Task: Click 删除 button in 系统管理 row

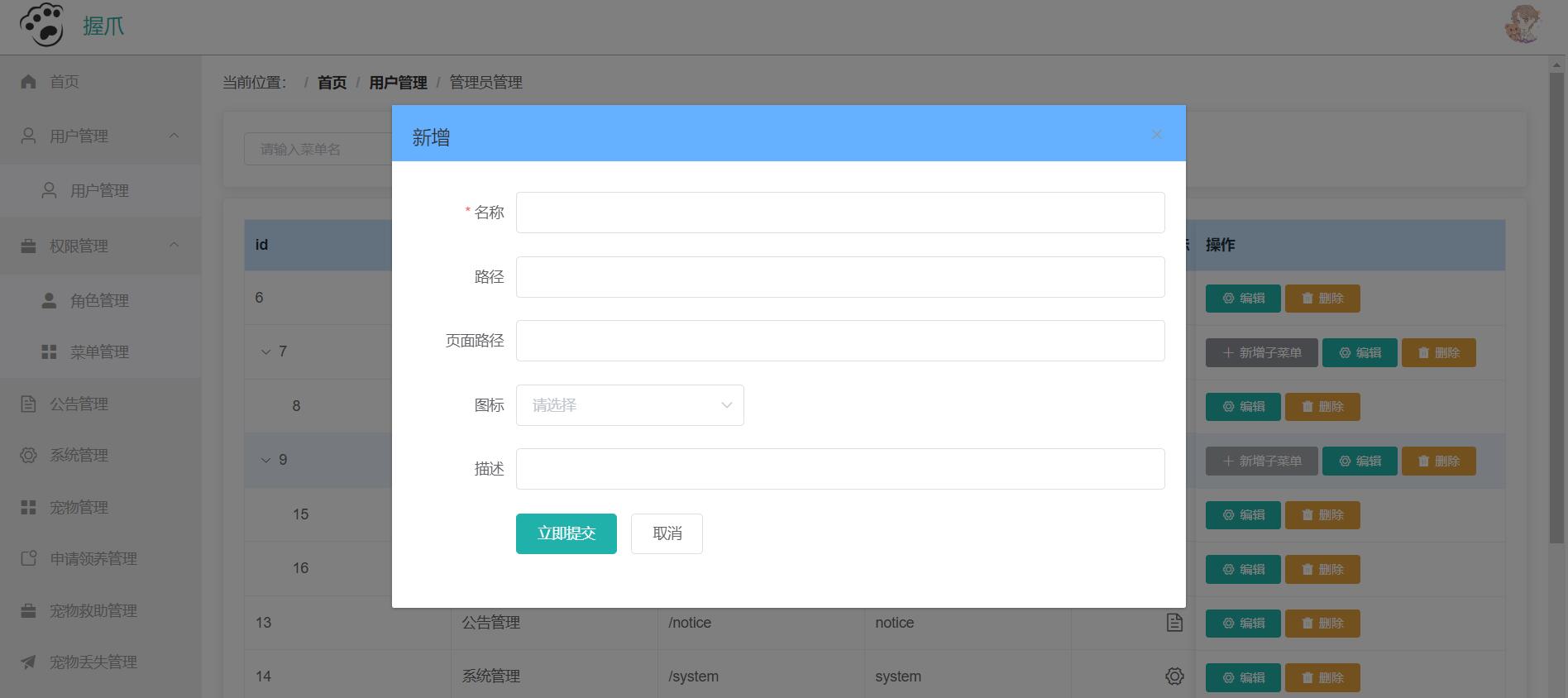Action: [x=1322, y=678]
